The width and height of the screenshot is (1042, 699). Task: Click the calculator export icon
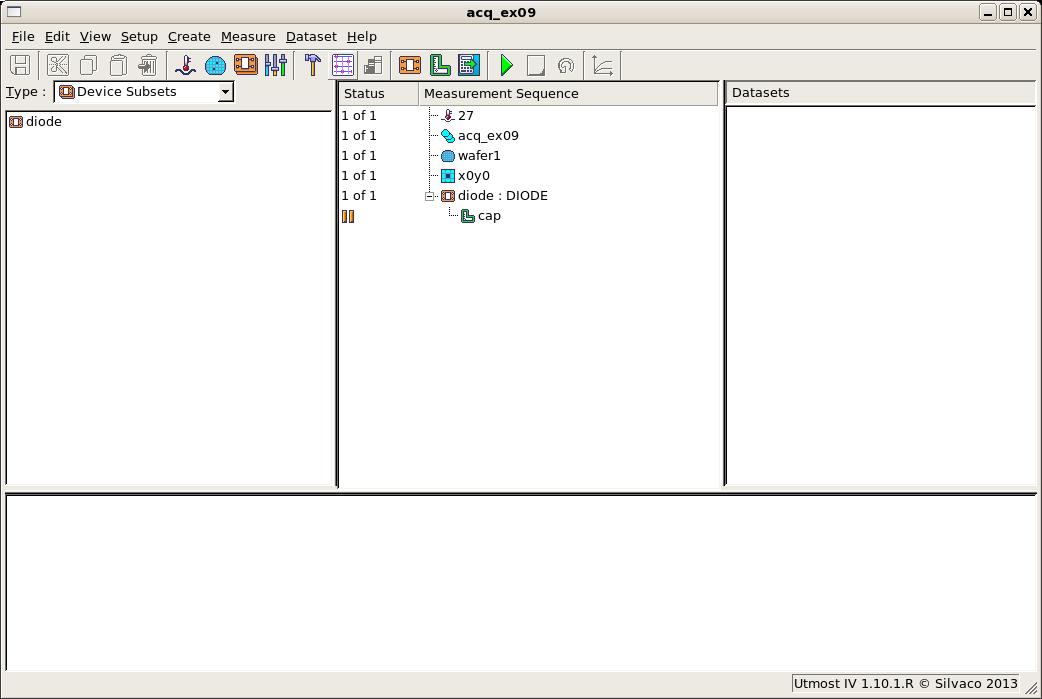click(x=469, y=65)
